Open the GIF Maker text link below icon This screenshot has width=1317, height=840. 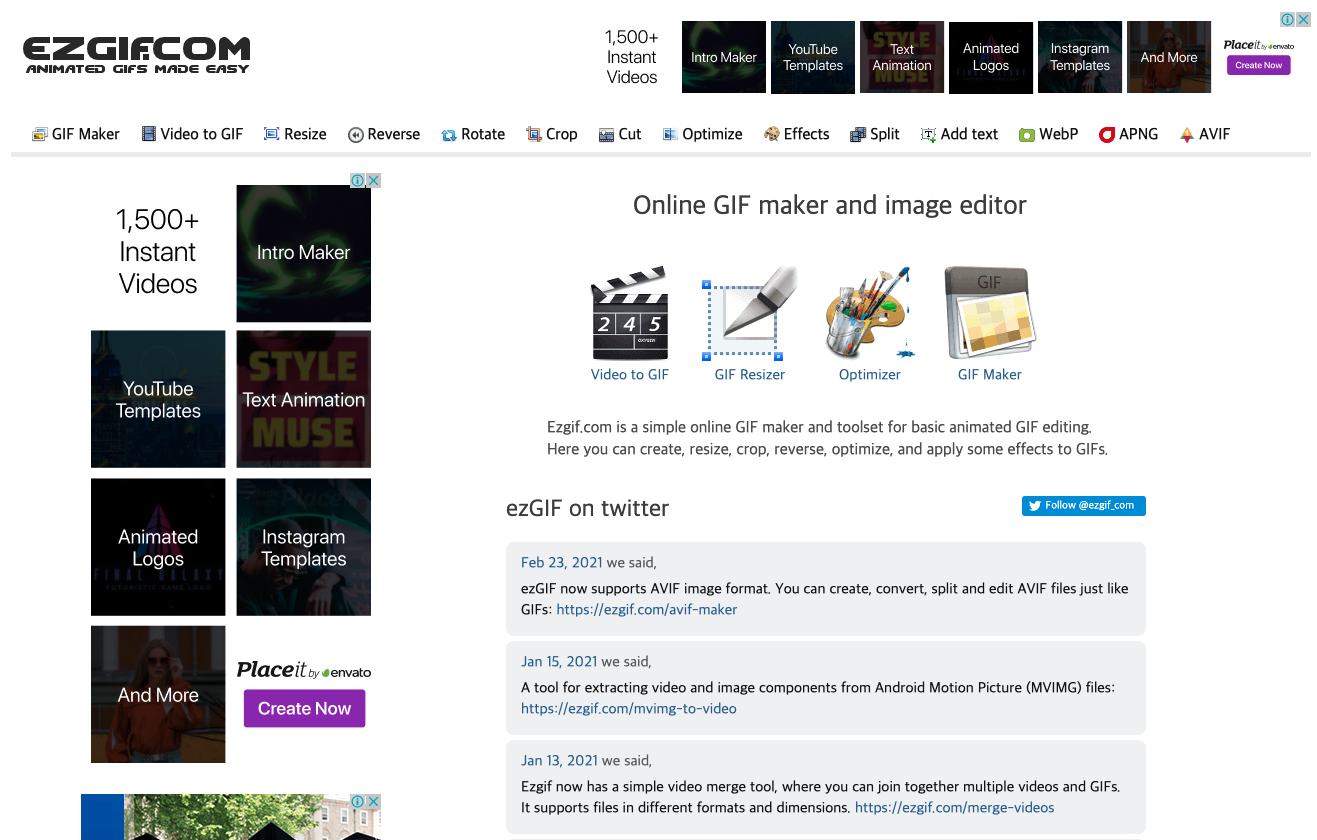point(990,375)
